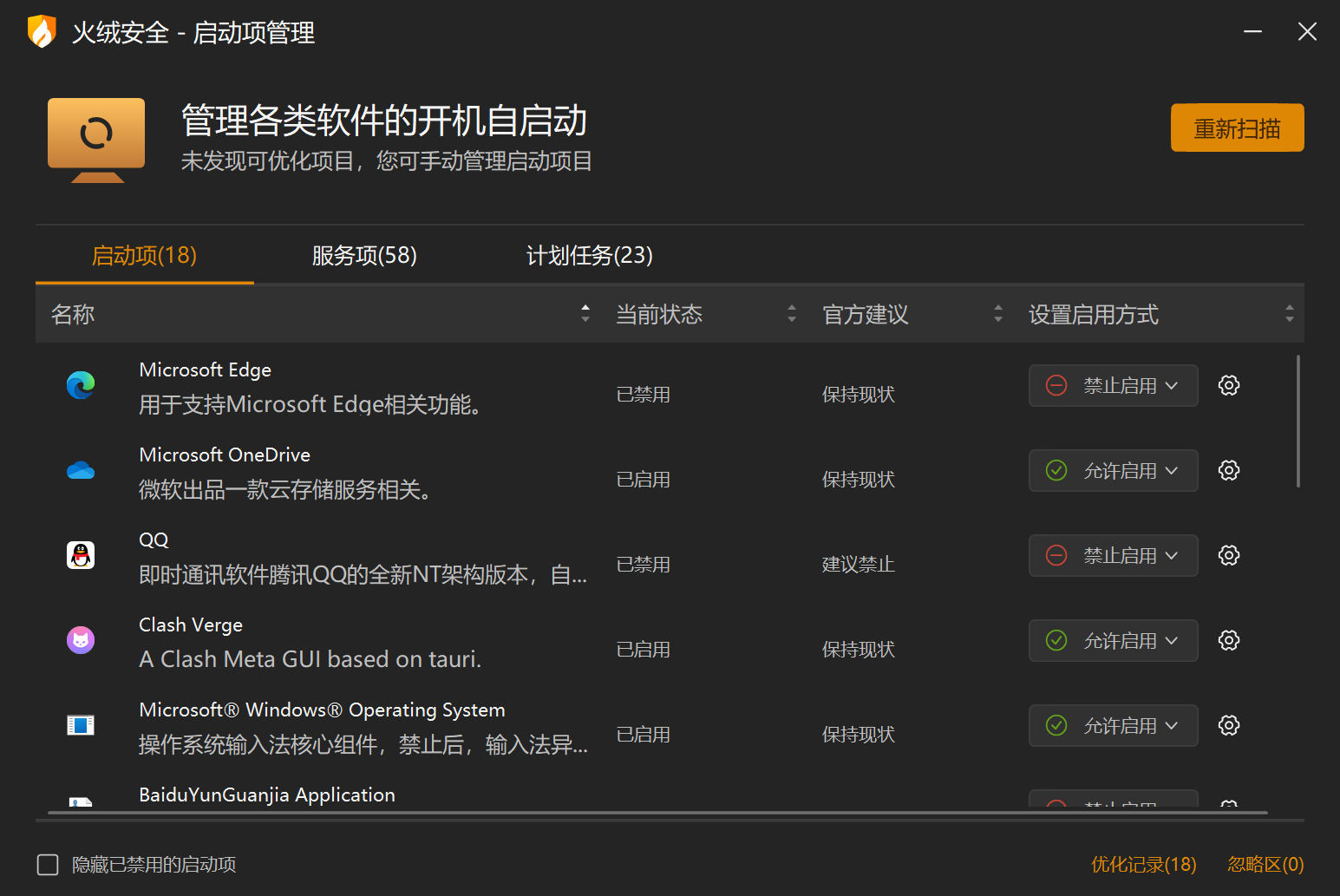Select the Microsoft Edge name text

click(206, 370)
